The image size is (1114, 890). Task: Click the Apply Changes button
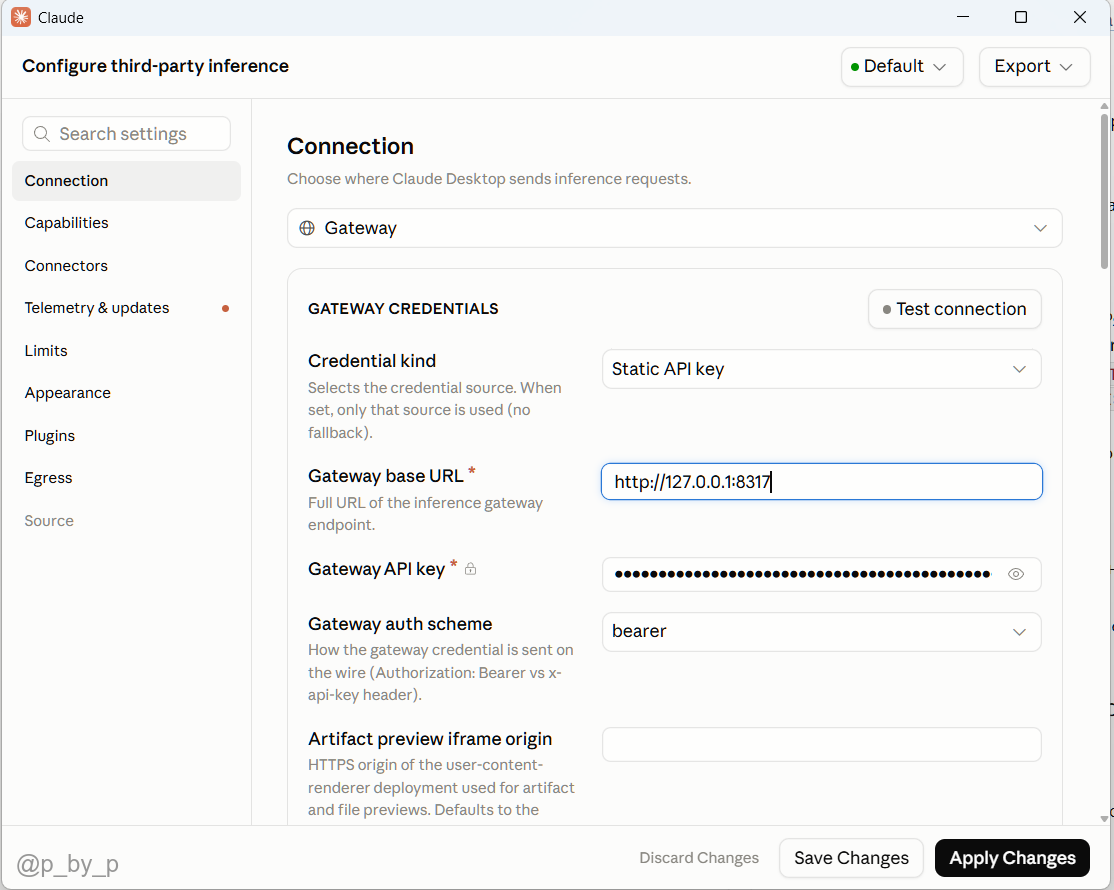coord(1012,858)
